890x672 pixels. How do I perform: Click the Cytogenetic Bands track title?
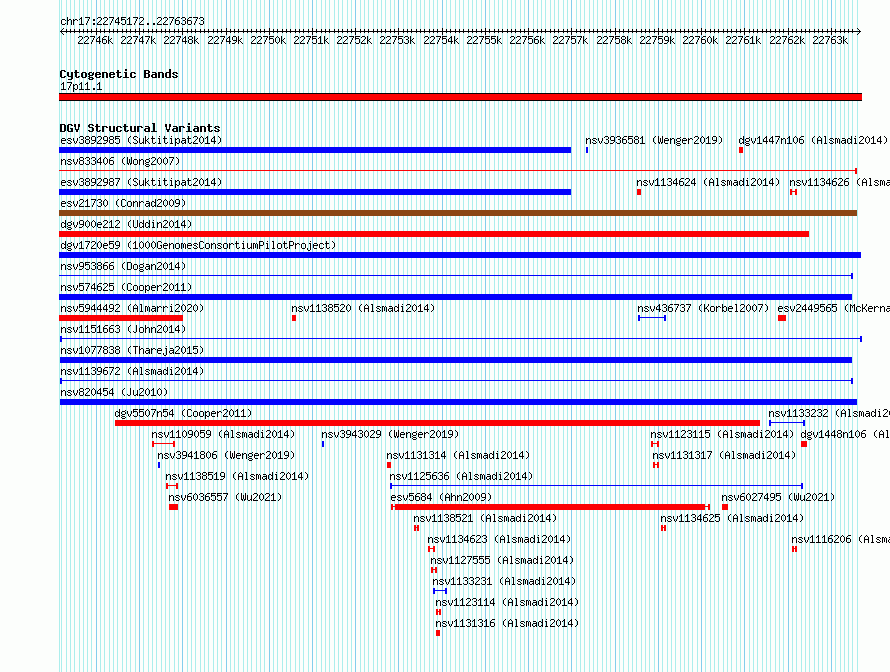(119, 74)
